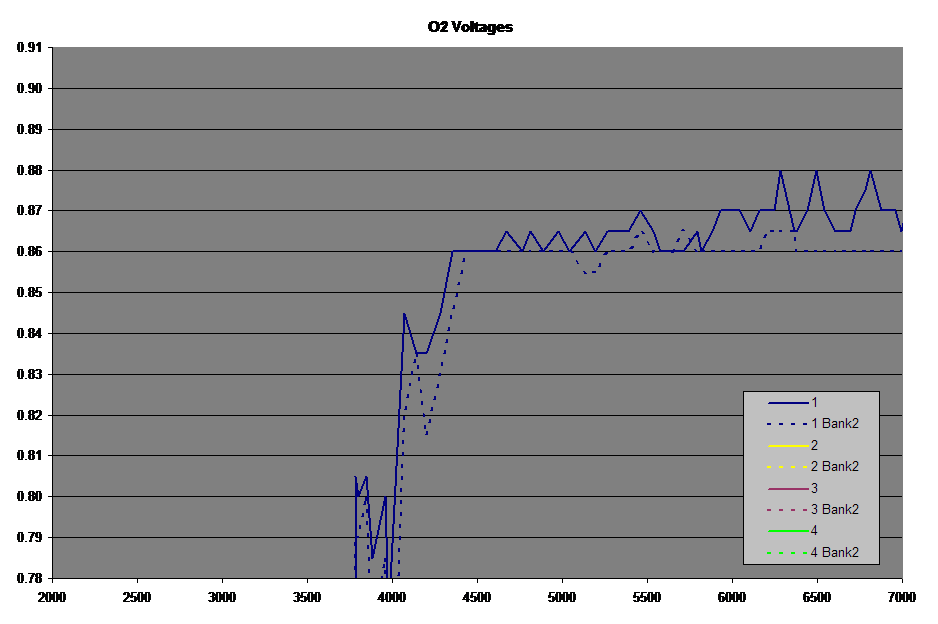Pick the dotted maroon legend line sample
The width and height of the screenshot is (938, 624).
786,510
